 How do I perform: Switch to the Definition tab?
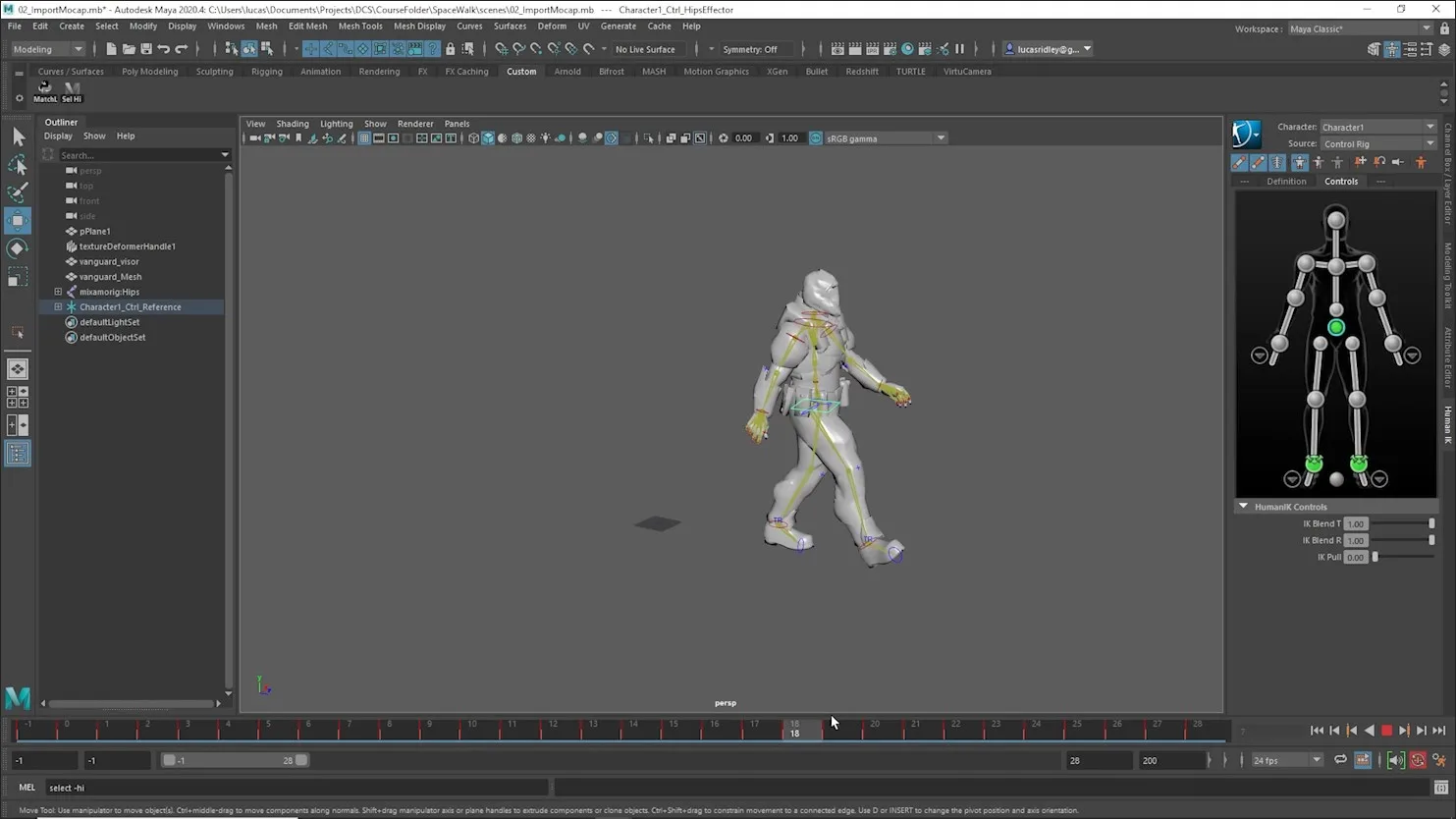click(x=1287, y=181)
